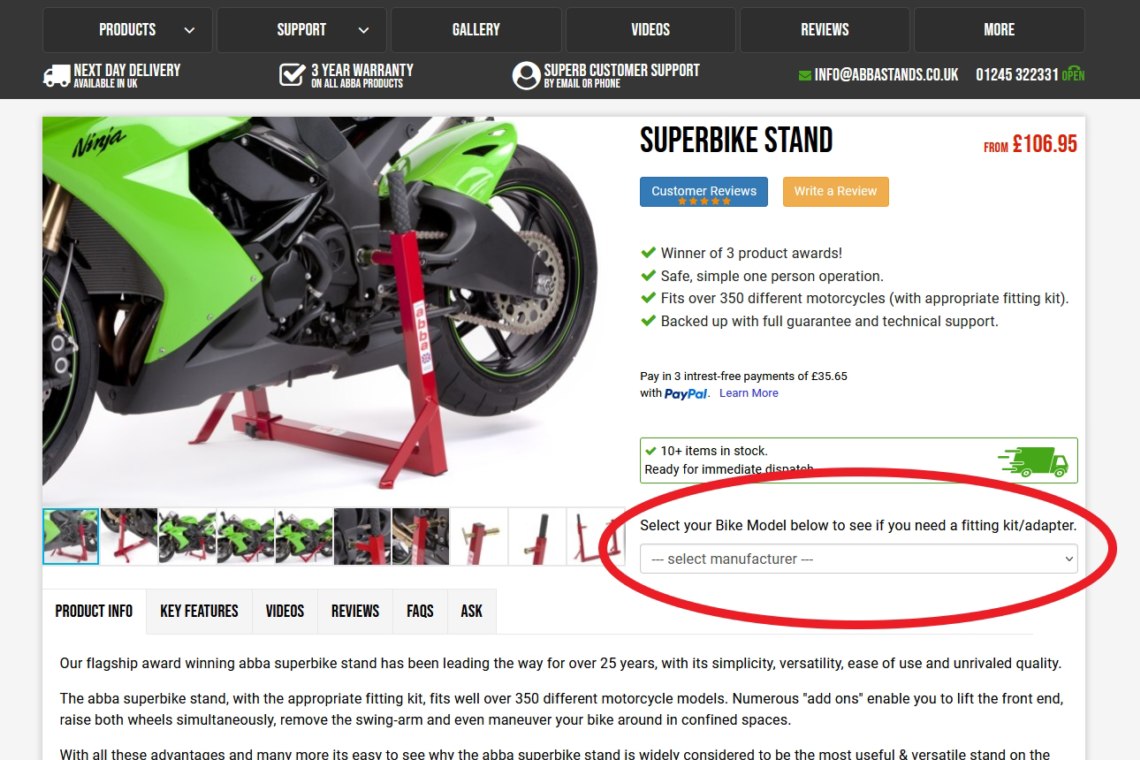
Task: Switch to the FAQs tab
Action: click(x=420, y=611)
